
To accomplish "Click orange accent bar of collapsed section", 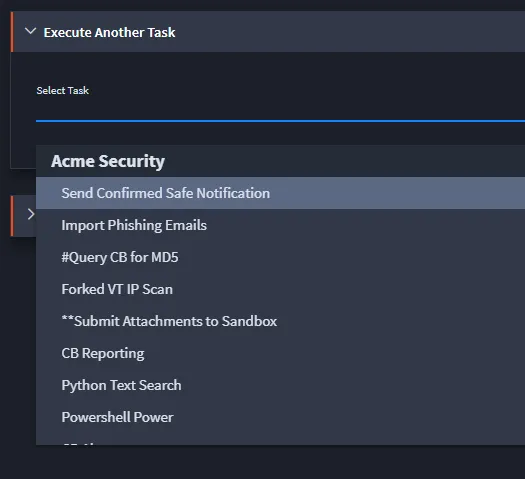I will tap(12, 216).
